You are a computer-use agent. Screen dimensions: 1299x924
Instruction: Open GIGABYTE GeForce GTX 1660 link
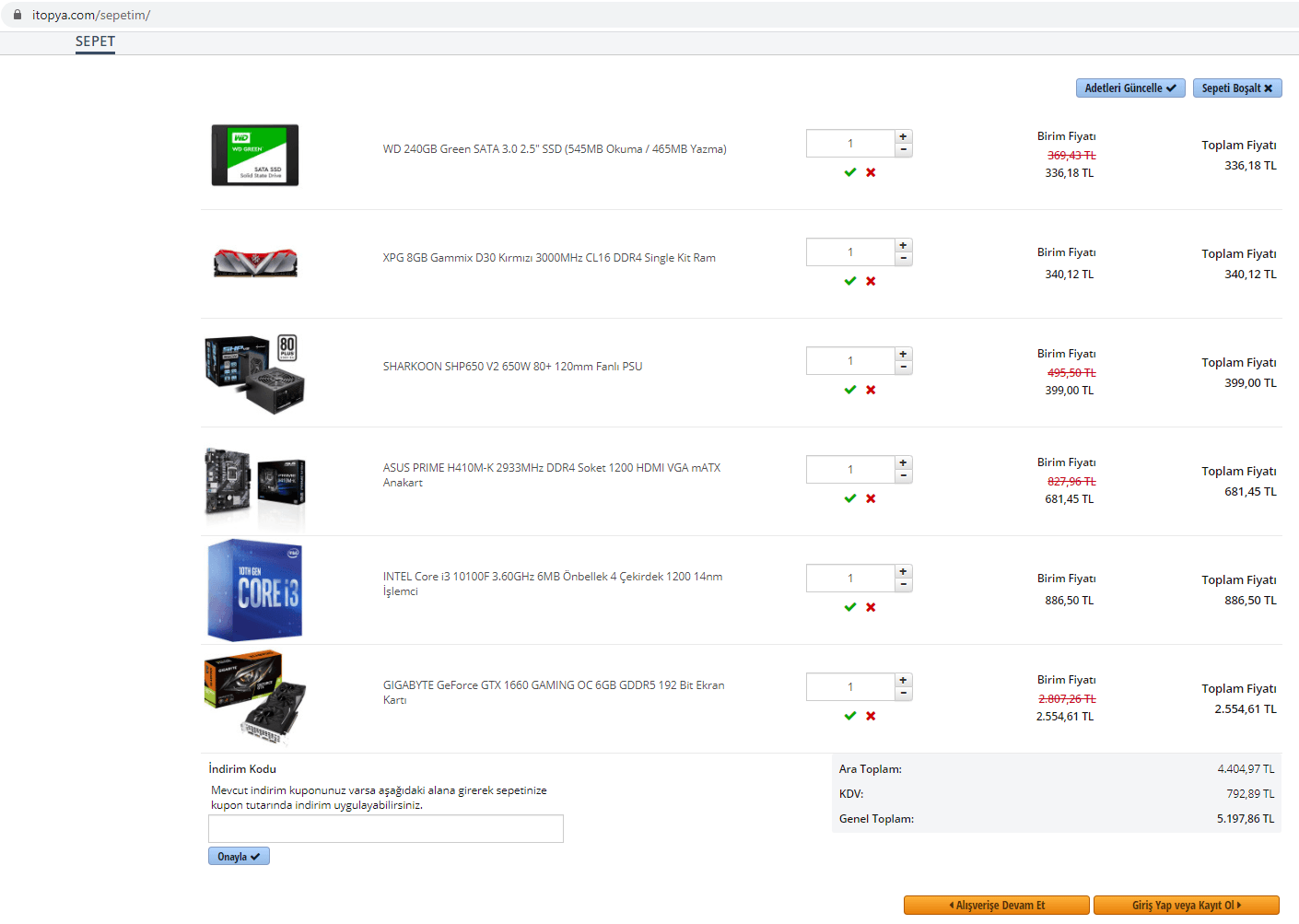tap(554, 693)
